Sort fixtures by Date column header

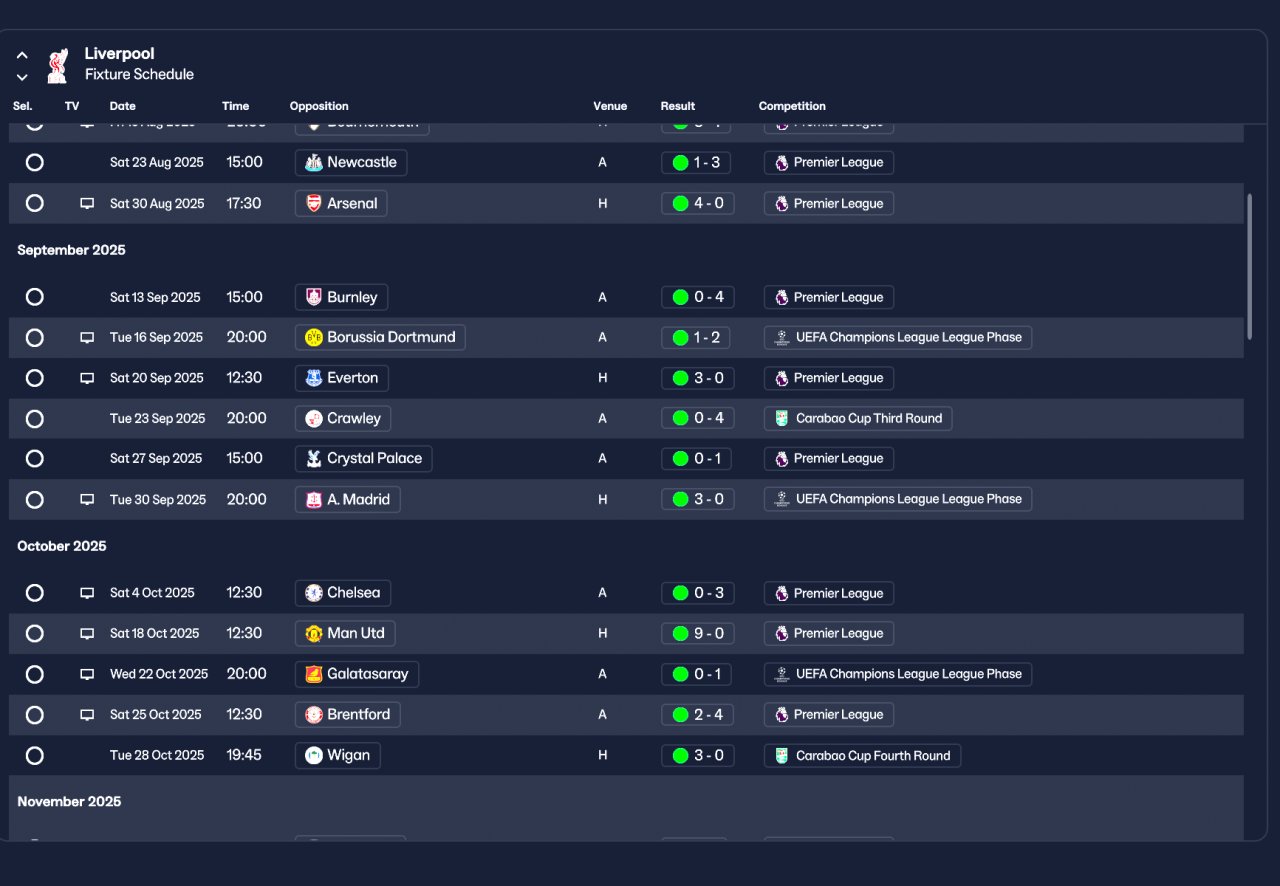coord(123,106)
